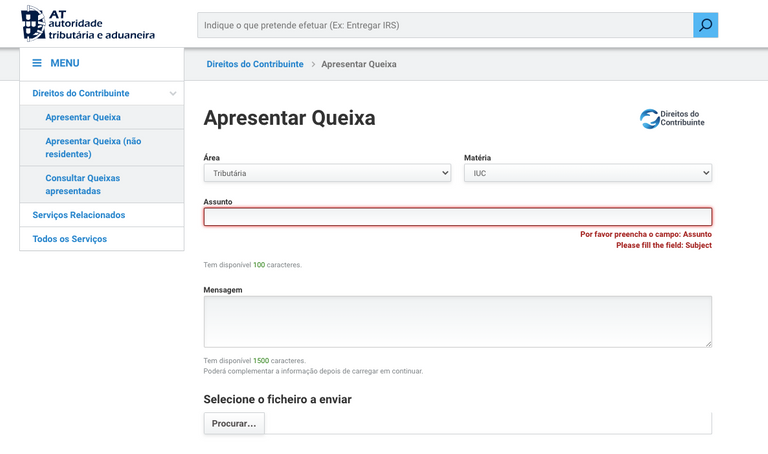Click into the Mensagem text area
The image size is (768, 454).
[457, 322]
